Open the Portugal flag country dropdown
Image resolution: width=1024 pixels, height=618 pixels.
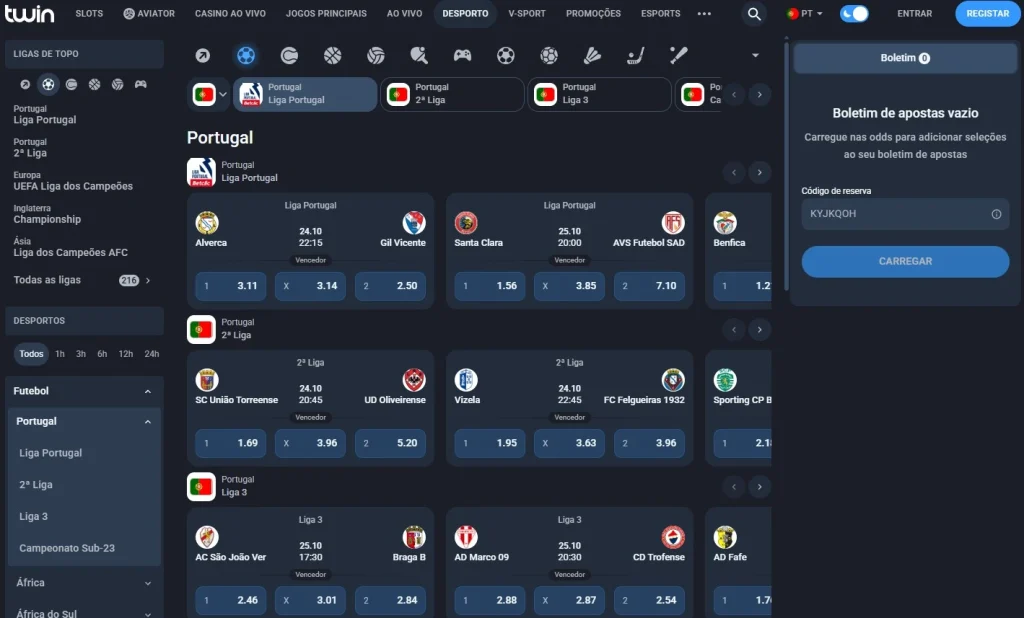pyautogui.click(x=209, y=95)
